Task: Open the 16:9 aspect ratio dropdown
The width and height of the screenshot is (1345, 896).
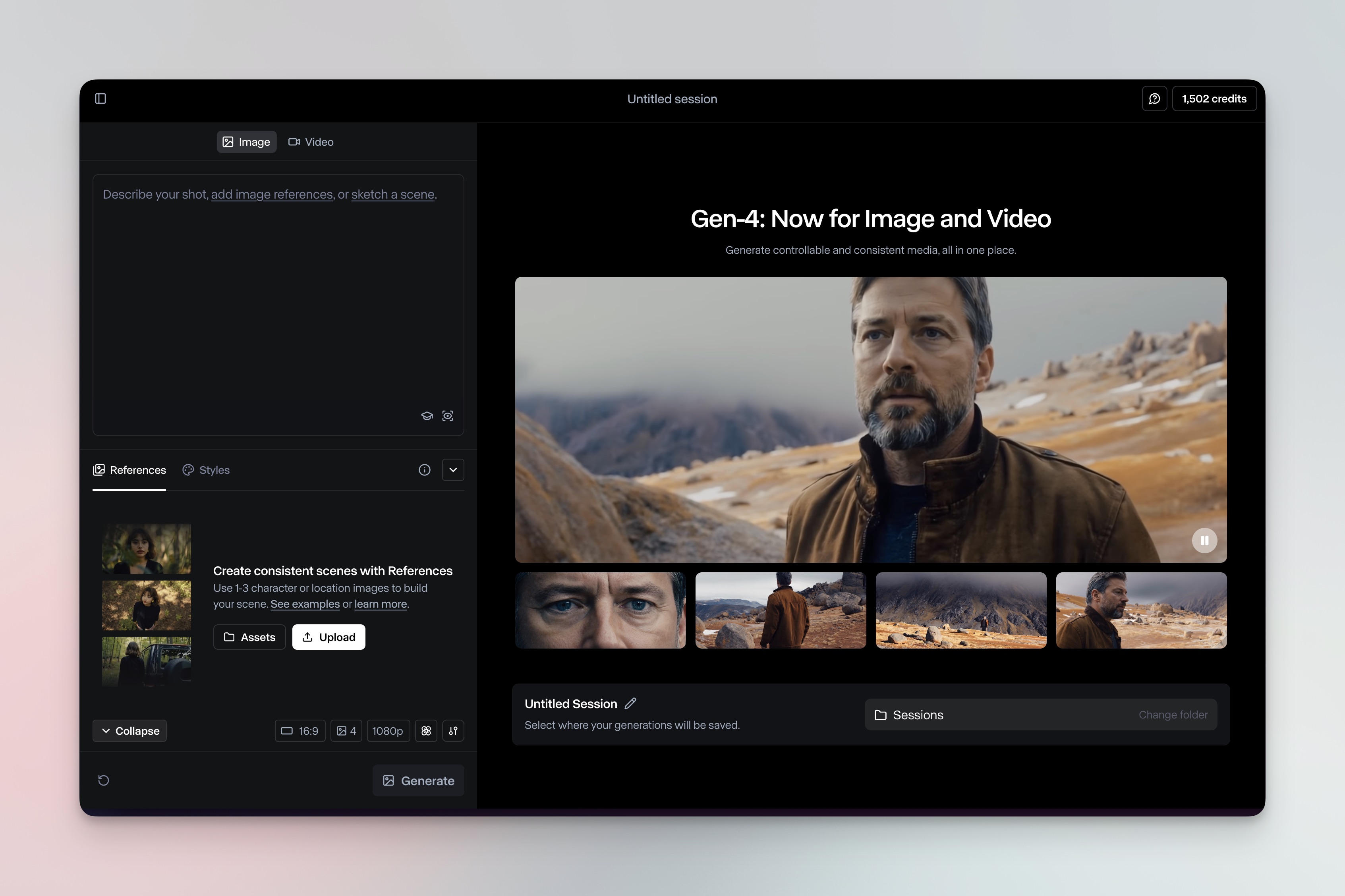Action: click(300, 731)
